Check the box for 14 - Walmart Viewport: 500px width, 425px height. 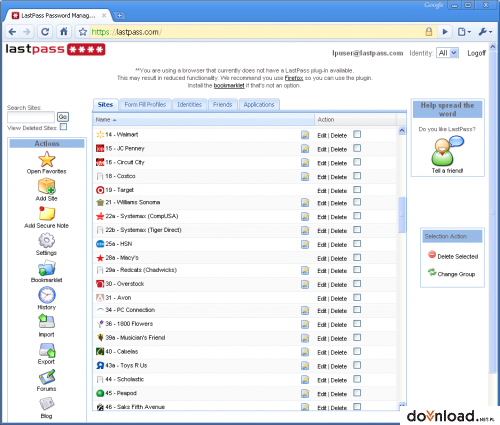(x=357, y=134)
